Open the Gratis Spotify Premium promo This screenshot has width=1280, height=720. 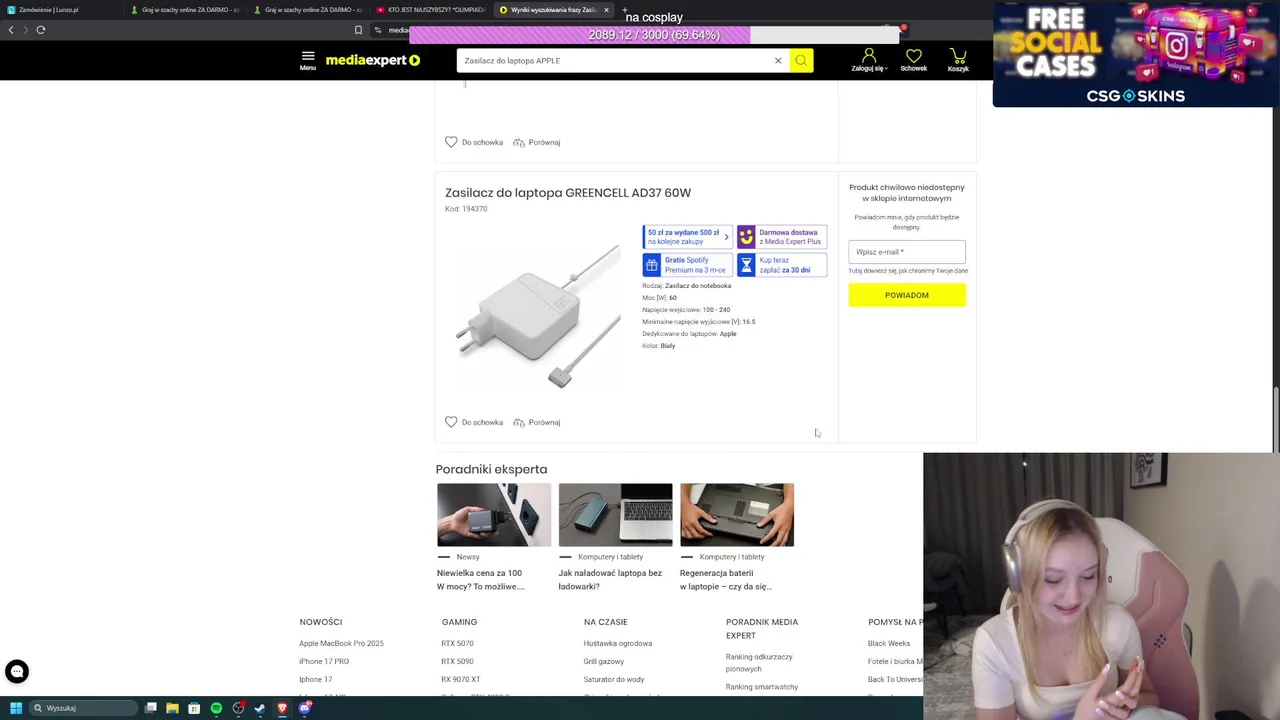click(687, 265)
